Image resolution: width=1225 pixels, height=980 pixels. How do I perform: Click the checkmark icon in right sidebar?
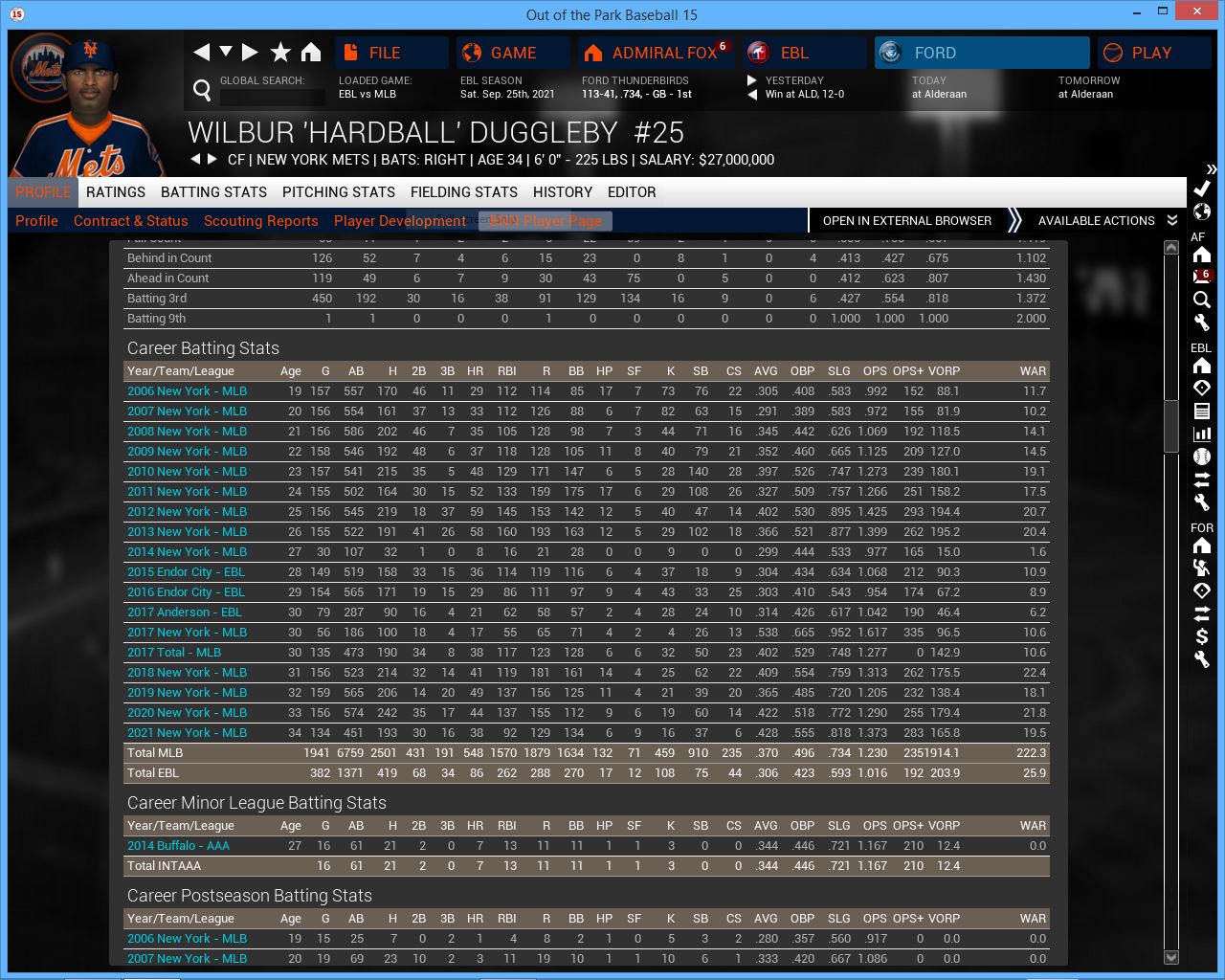[1202, 189]
